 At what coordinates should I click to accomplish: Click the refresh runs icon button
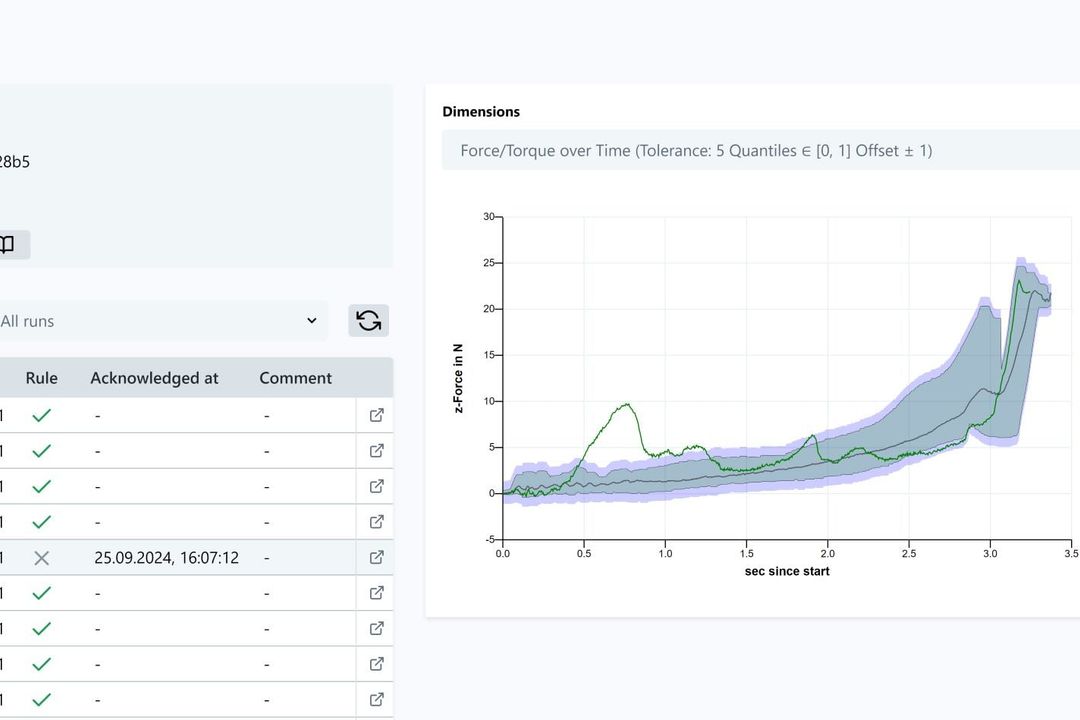(x=368, y=320)
